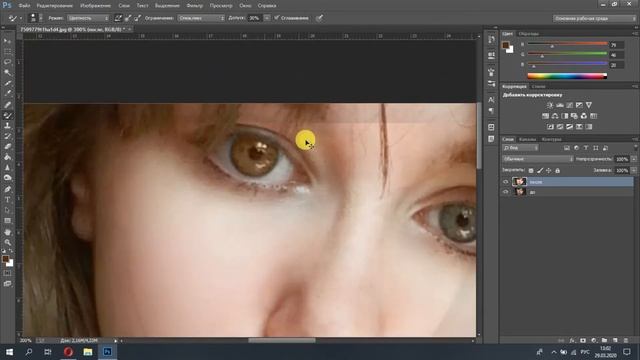Add a layer style (fx)
Screen dimensions: 640x360
pos(572,340)
